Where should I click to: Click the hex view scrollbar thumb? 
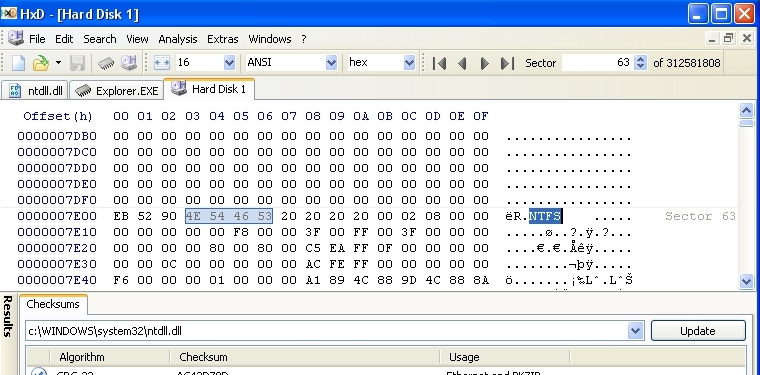point(746,123)
